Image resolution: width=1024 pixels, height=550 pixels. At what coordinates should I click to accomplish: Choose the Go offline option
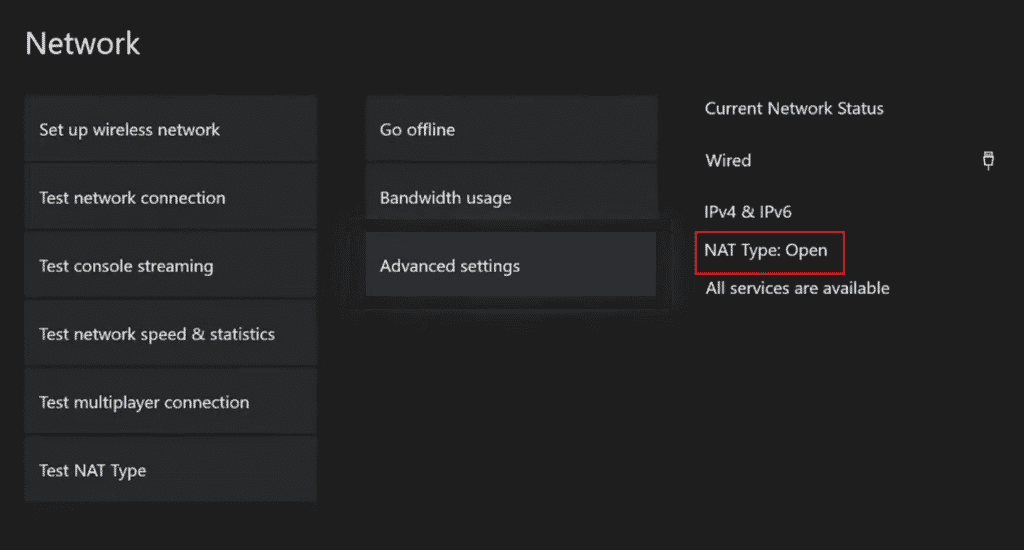[511, 130]
